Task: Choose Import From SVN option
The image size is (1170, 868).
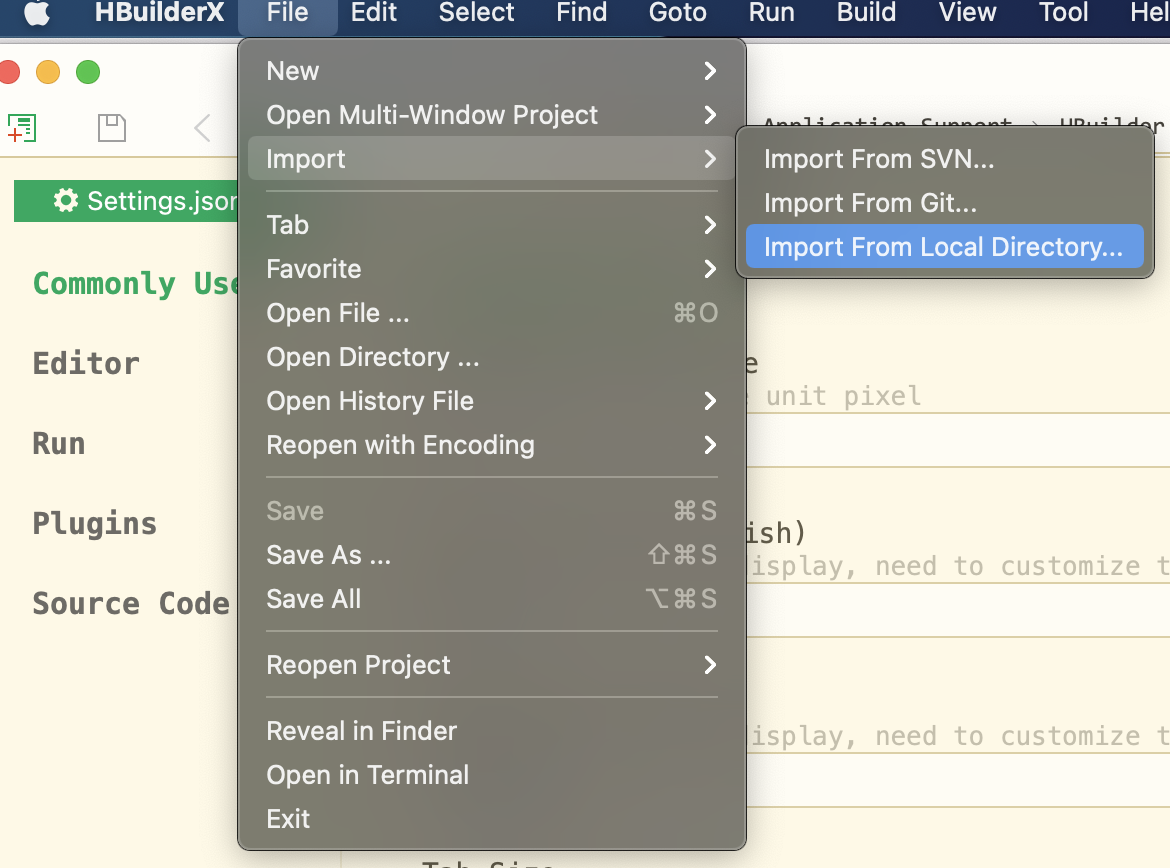Action: tap(879, 159)
